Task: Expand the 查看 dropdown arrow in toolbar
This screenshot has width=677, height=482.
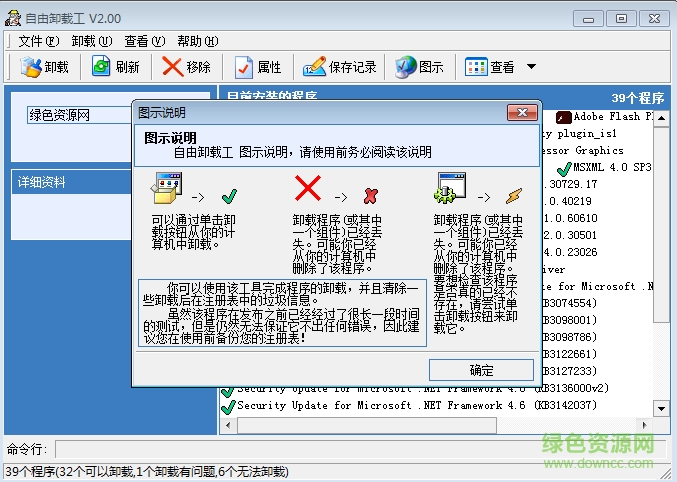Action: point(531,67)
